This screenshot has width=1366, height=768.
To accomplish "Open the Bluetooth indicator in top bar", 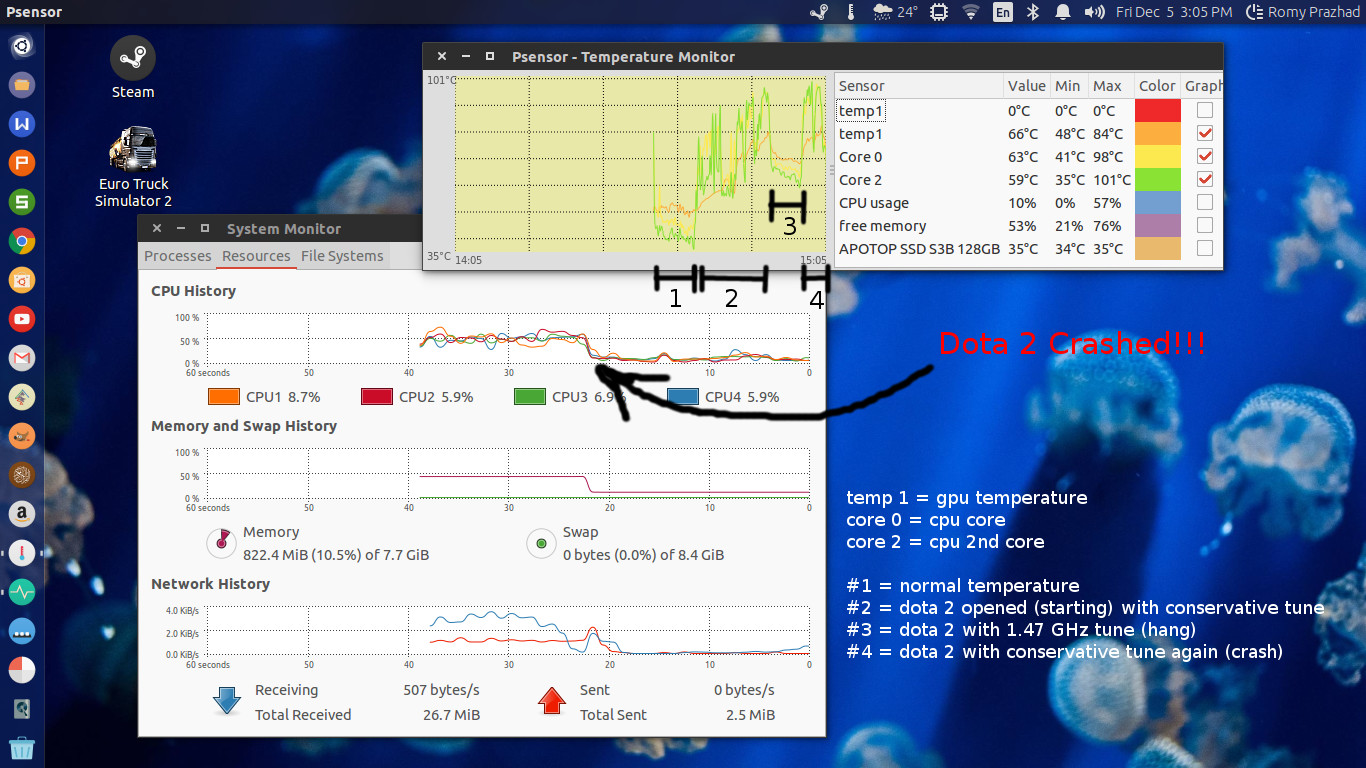I will pyautogui.click(x=1035, y=12).
